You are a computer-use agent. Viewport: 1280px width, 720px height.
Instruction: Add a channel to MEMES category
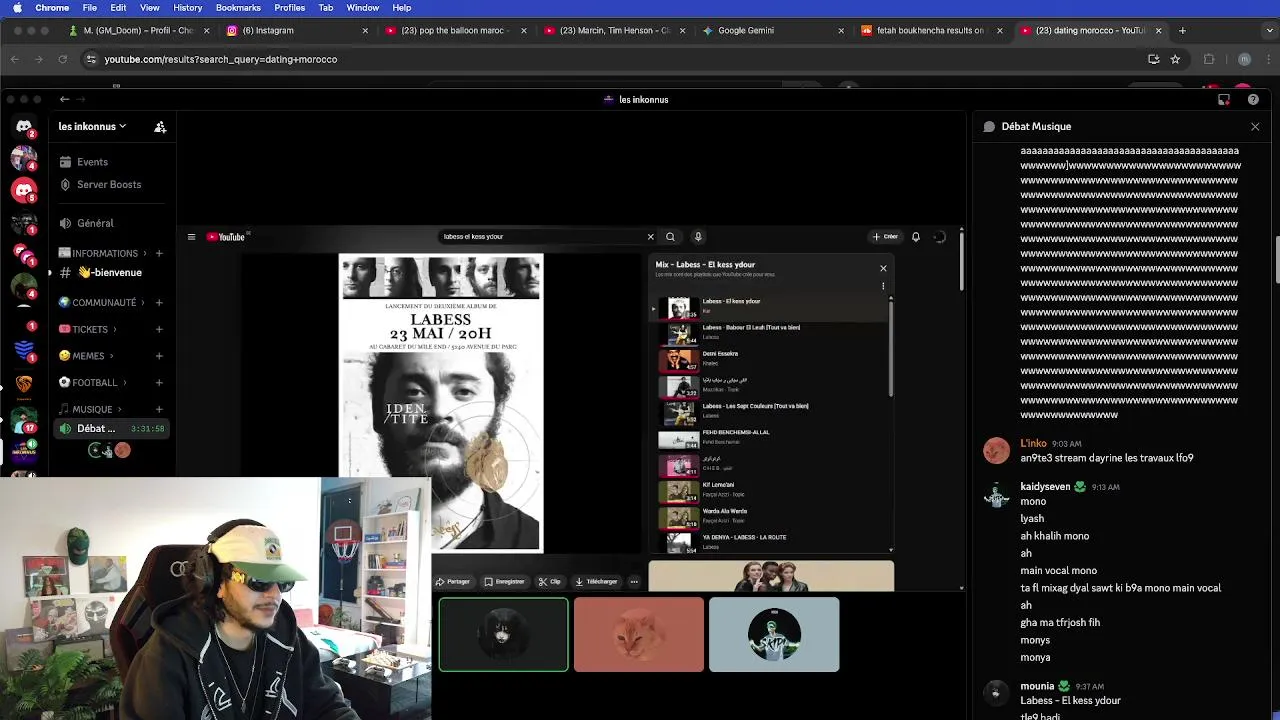pyautogui.click(x=159, y=356)
